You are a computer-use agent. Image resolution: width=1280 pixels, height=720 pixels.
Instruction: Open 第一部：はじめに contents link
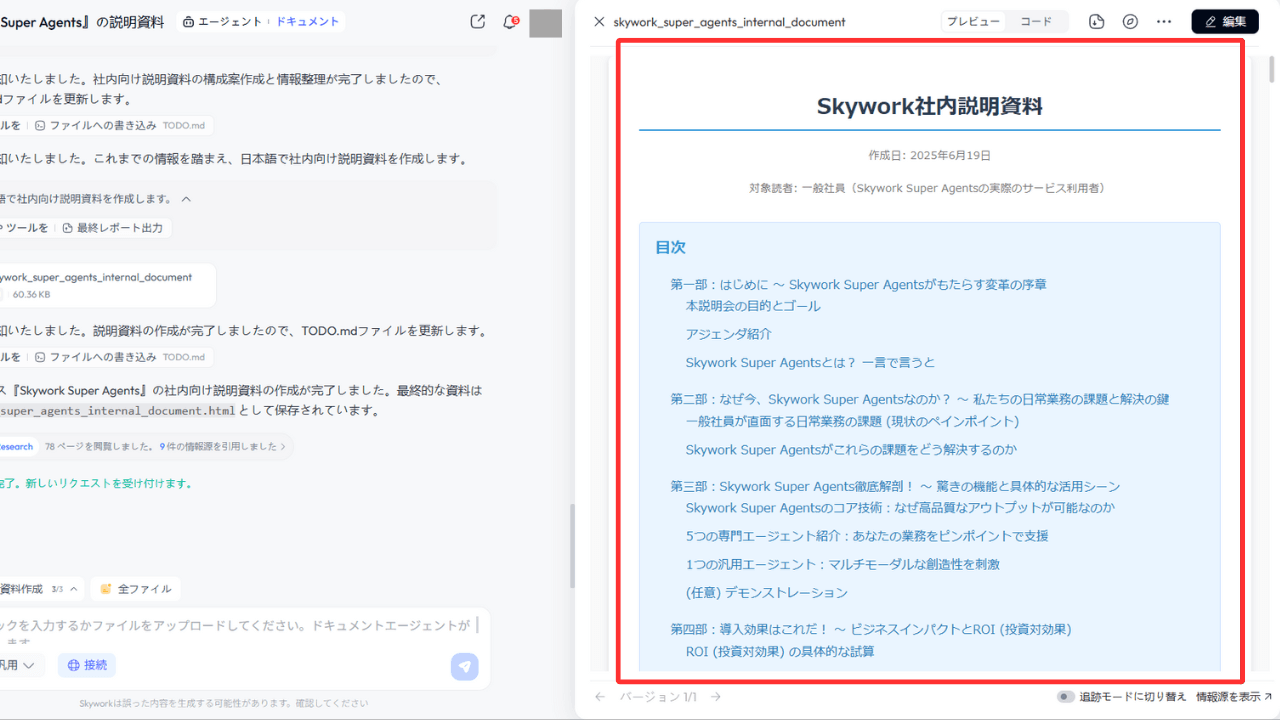tap(858, 285)
